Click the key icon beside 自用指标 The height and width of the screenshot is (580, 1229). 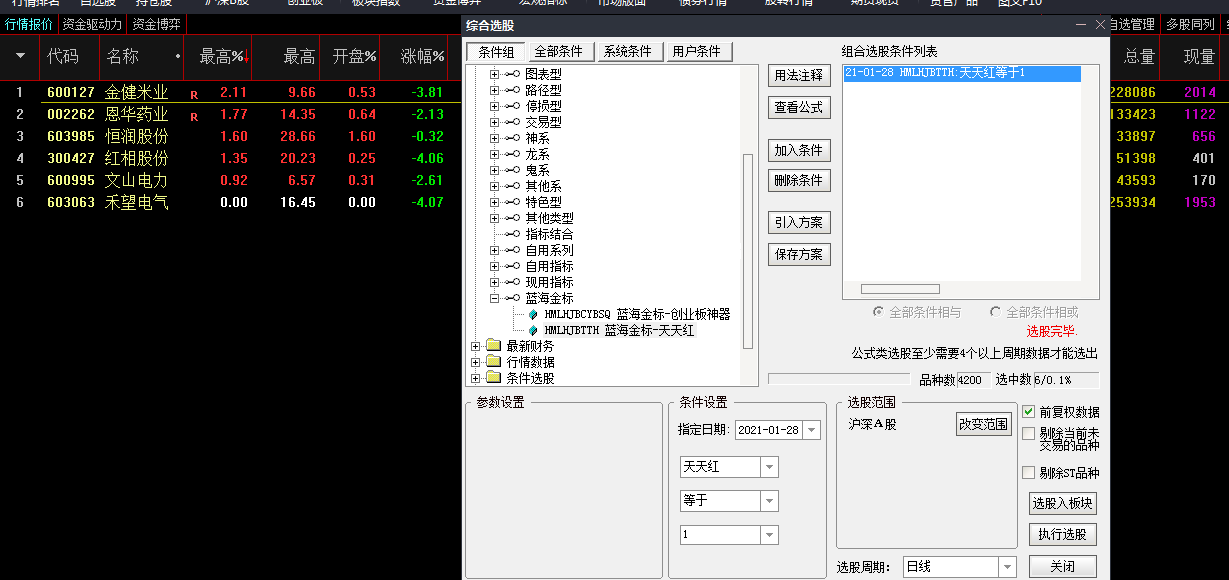pos(513,266)
